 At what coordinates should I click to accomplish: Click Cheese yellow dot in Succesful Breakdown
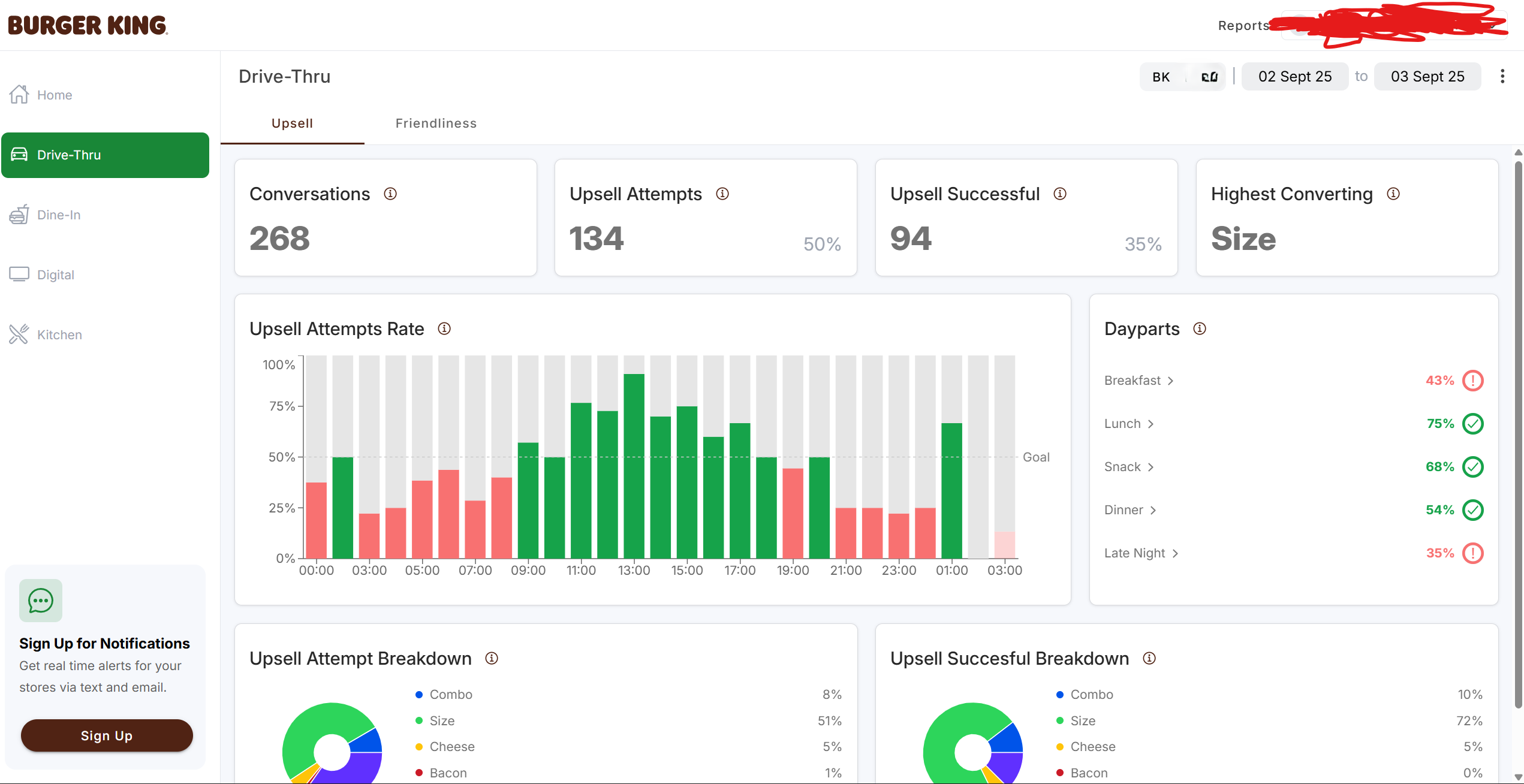[1060, 747]
